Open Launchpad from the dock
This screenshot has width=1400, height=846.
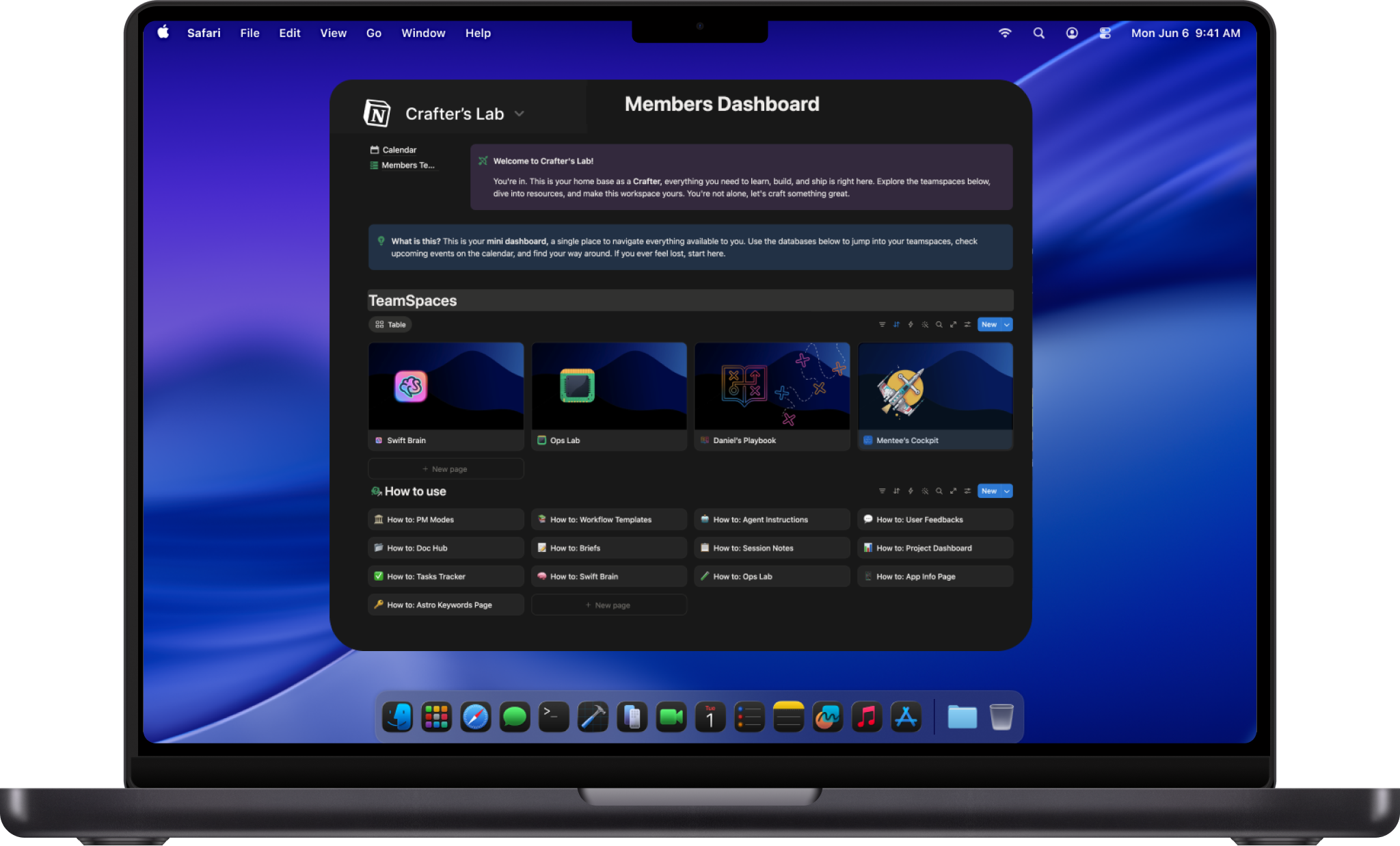click(436, 717)
